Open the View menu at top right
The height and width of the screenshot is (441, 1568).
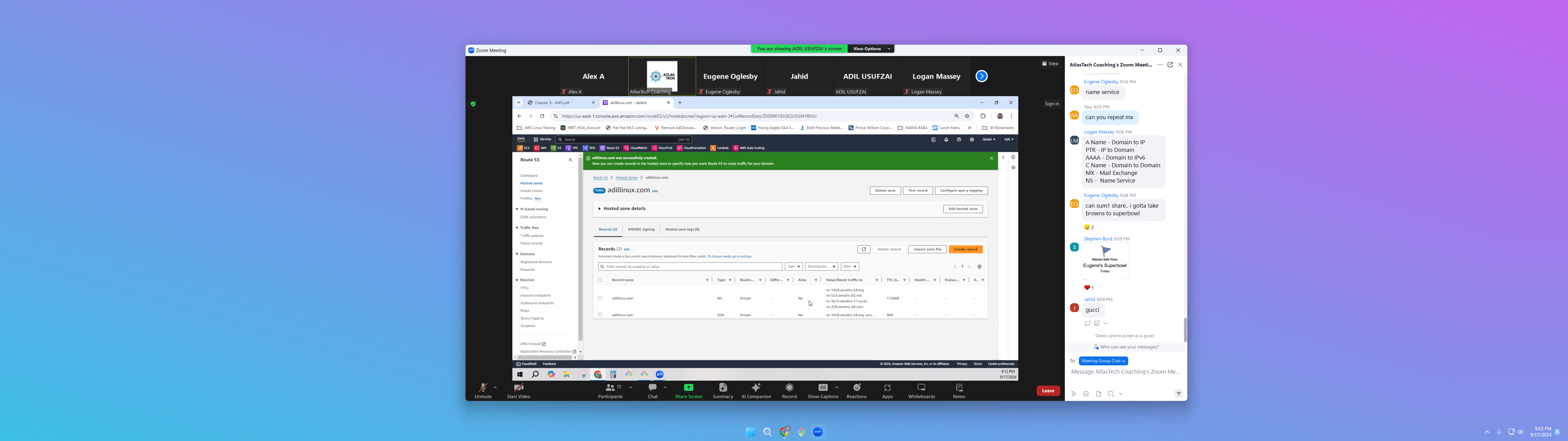tap(1050, 63)
